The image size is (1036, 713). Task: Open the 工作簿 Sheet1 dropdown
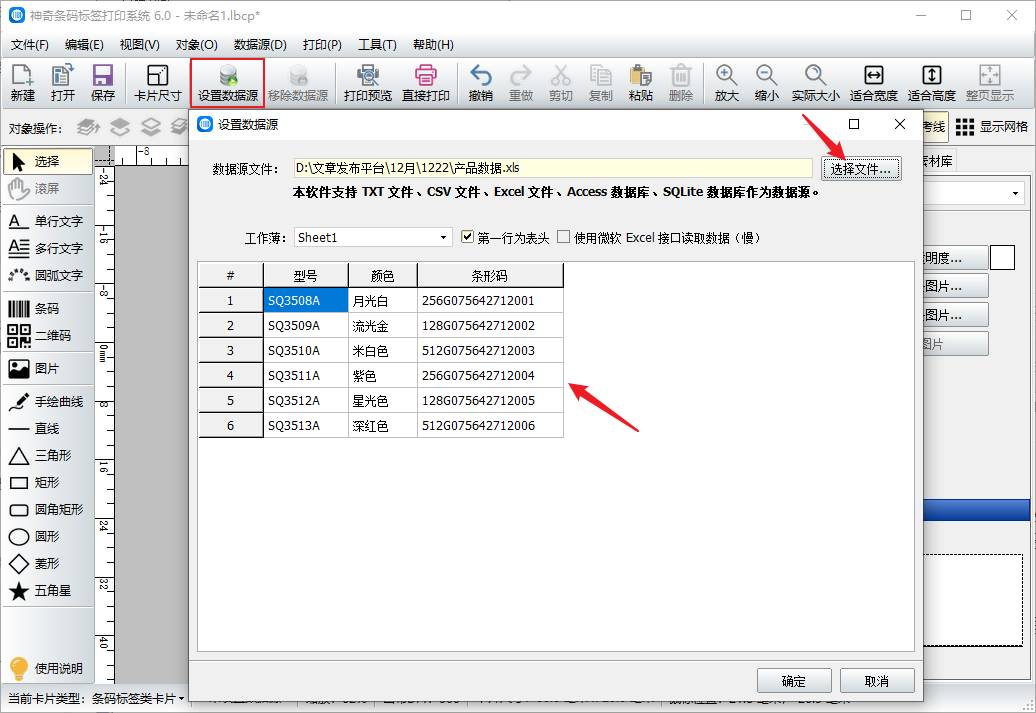pyautogui.click(x=373, y=237)
